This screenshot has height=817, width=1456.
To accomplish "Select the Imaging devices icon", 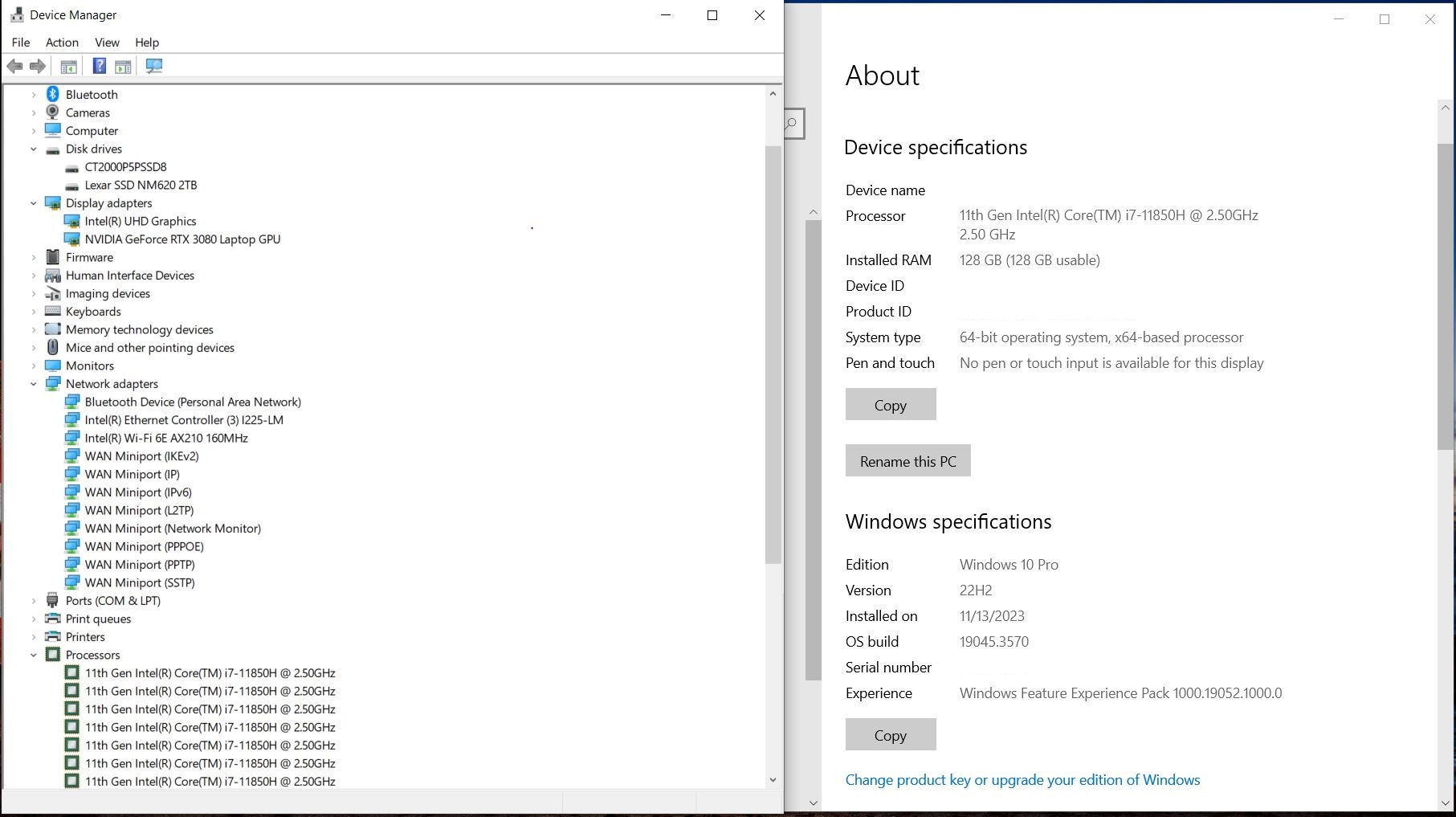I will [53, 293].
